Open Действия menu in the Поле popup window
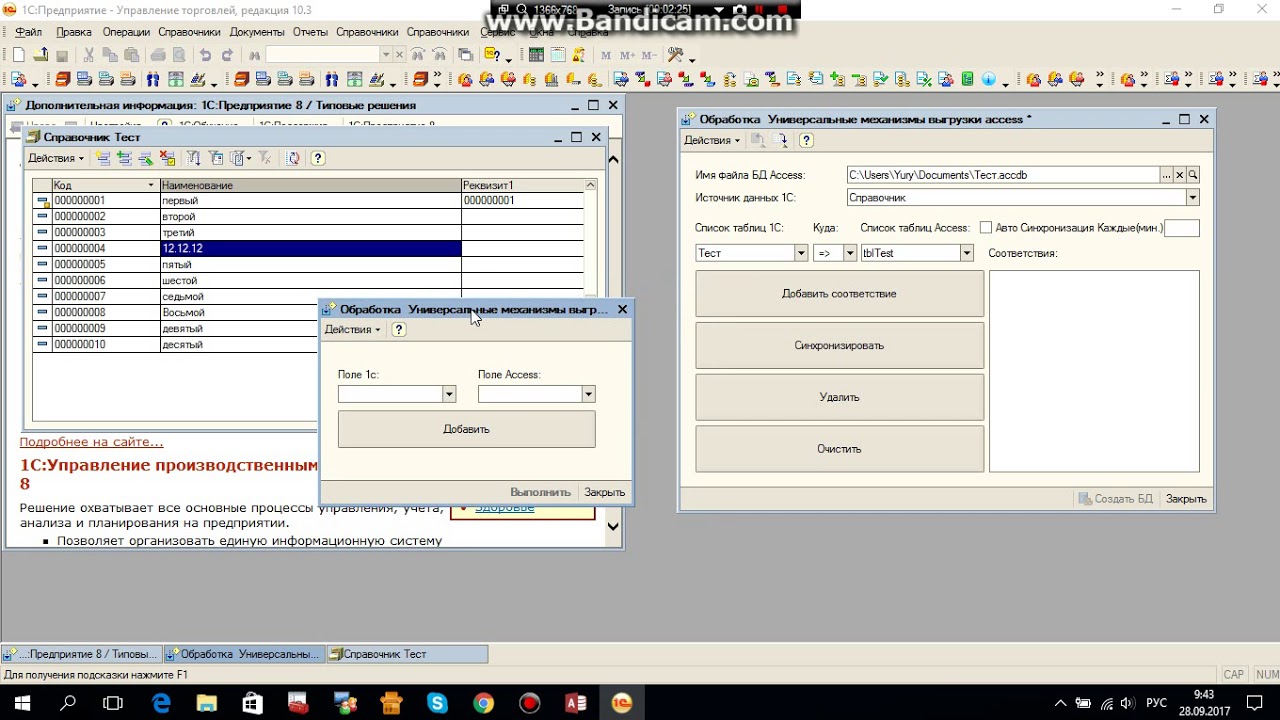This screenshot has height=720, width=1280. click(x=352, y=329)
